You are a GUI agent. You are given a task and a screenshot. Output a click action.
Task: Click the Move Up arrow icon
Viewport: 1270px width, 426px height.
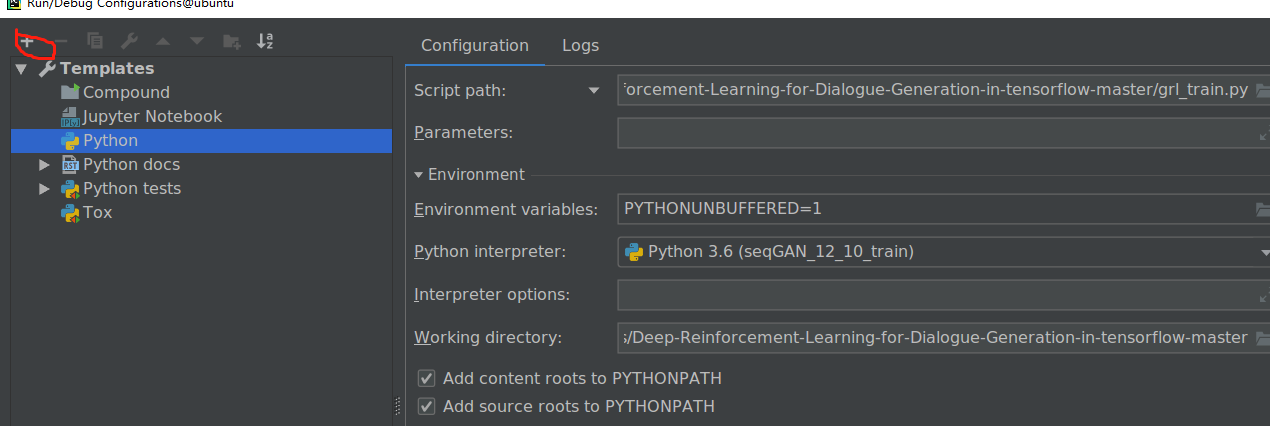click(163, 42)
